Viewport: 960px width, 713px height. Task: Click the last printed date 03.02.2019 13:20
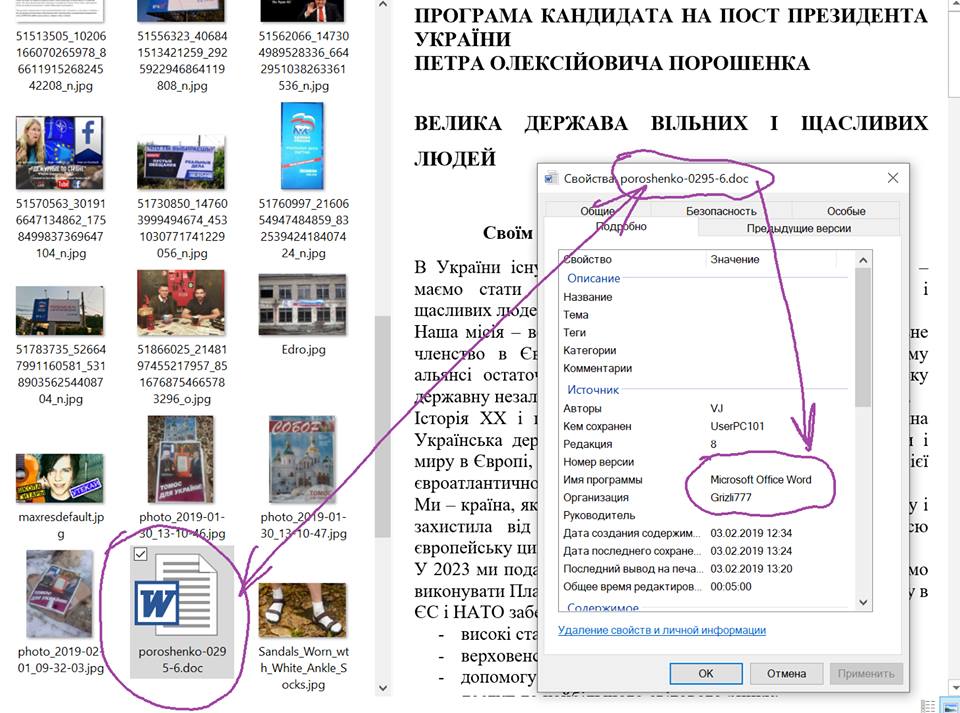(x=751, y=568)
